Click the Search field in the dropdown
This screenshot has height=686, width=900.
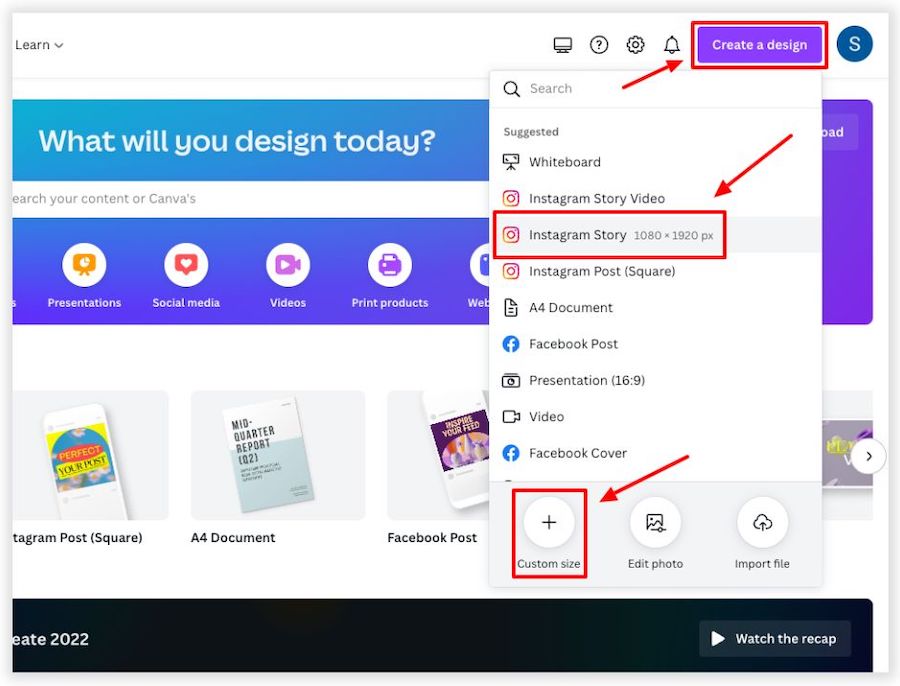[x=660, y=89]
